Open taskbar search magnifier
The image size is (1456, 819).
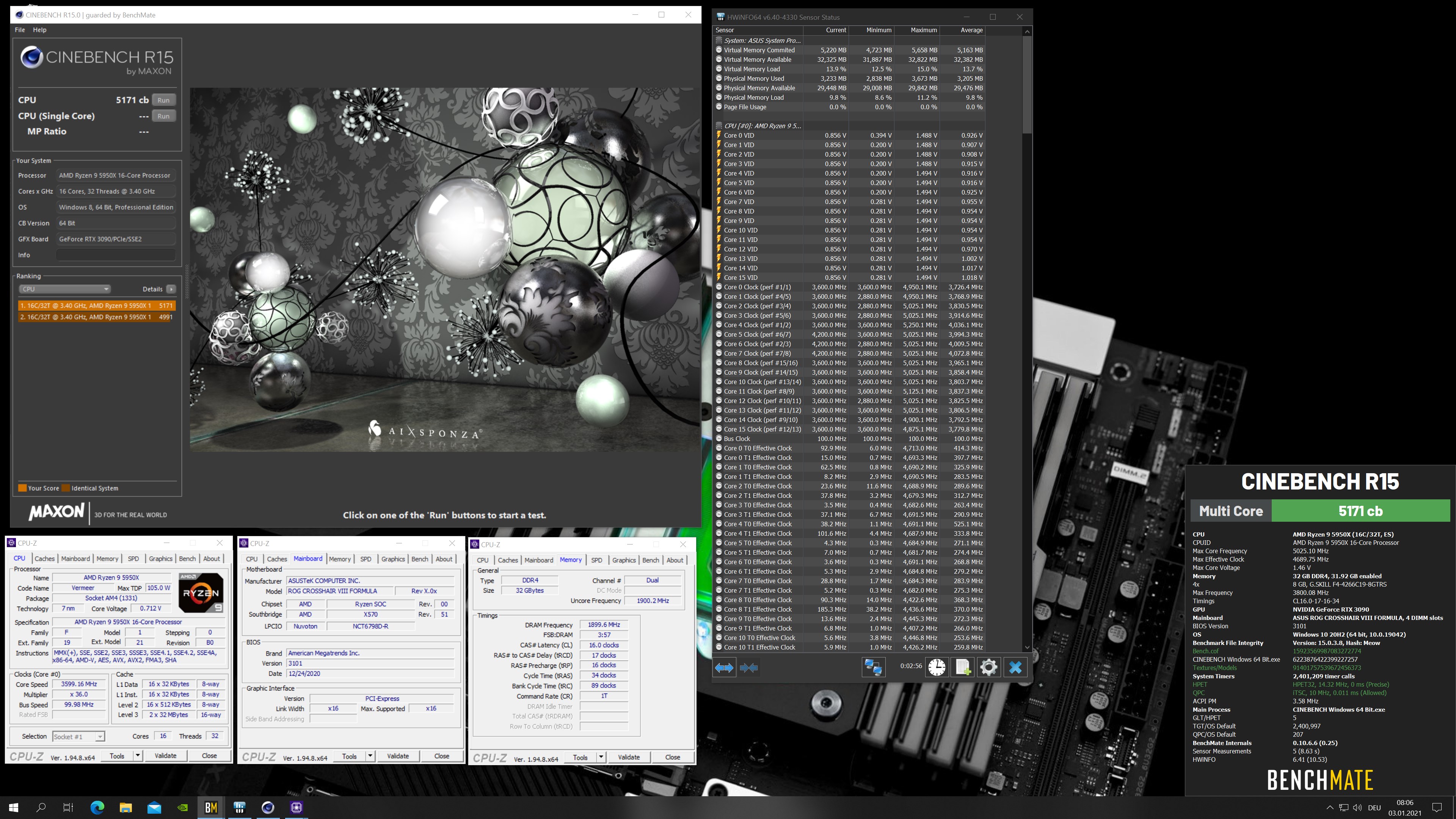tap(41, 807)
